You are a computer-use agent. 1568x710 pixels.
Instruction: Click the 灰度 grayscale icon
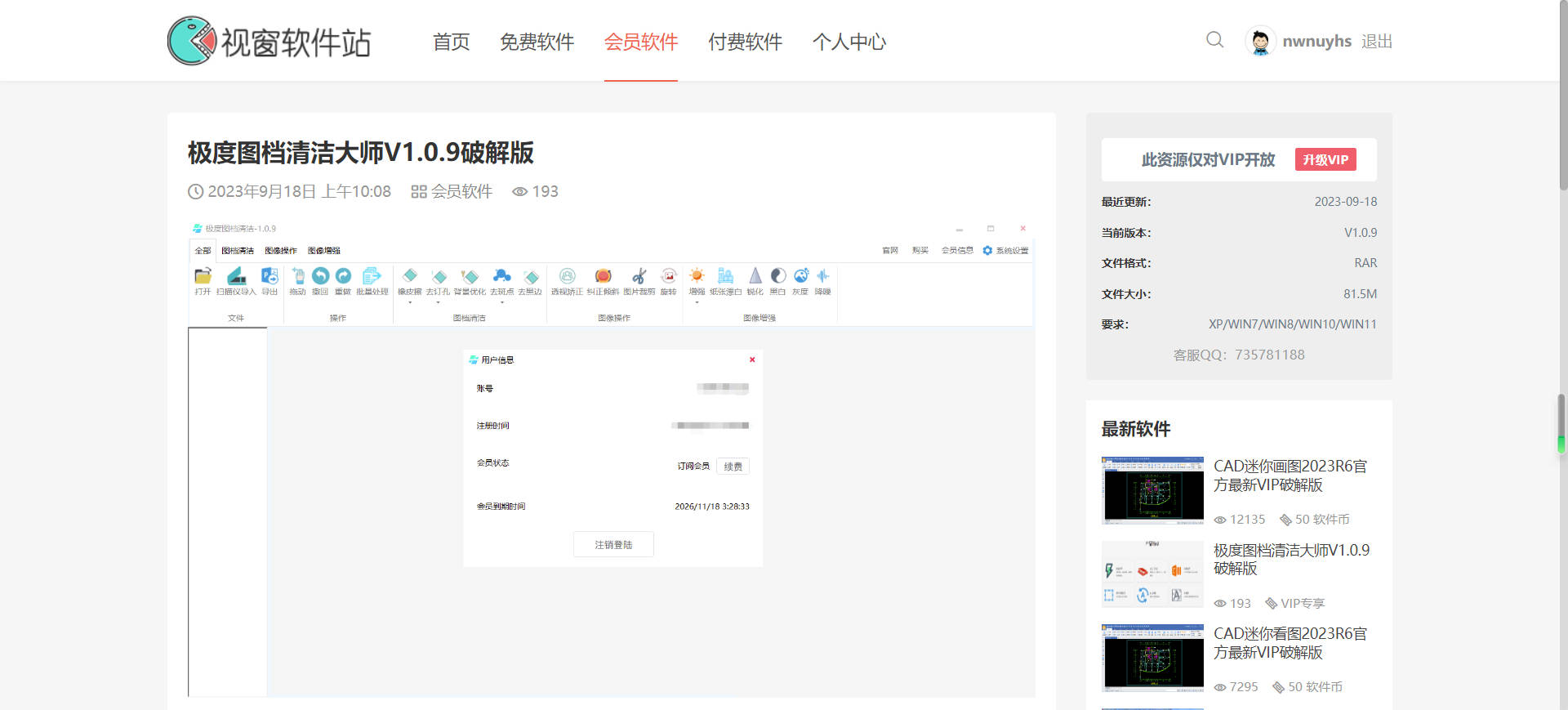[801, 275]
